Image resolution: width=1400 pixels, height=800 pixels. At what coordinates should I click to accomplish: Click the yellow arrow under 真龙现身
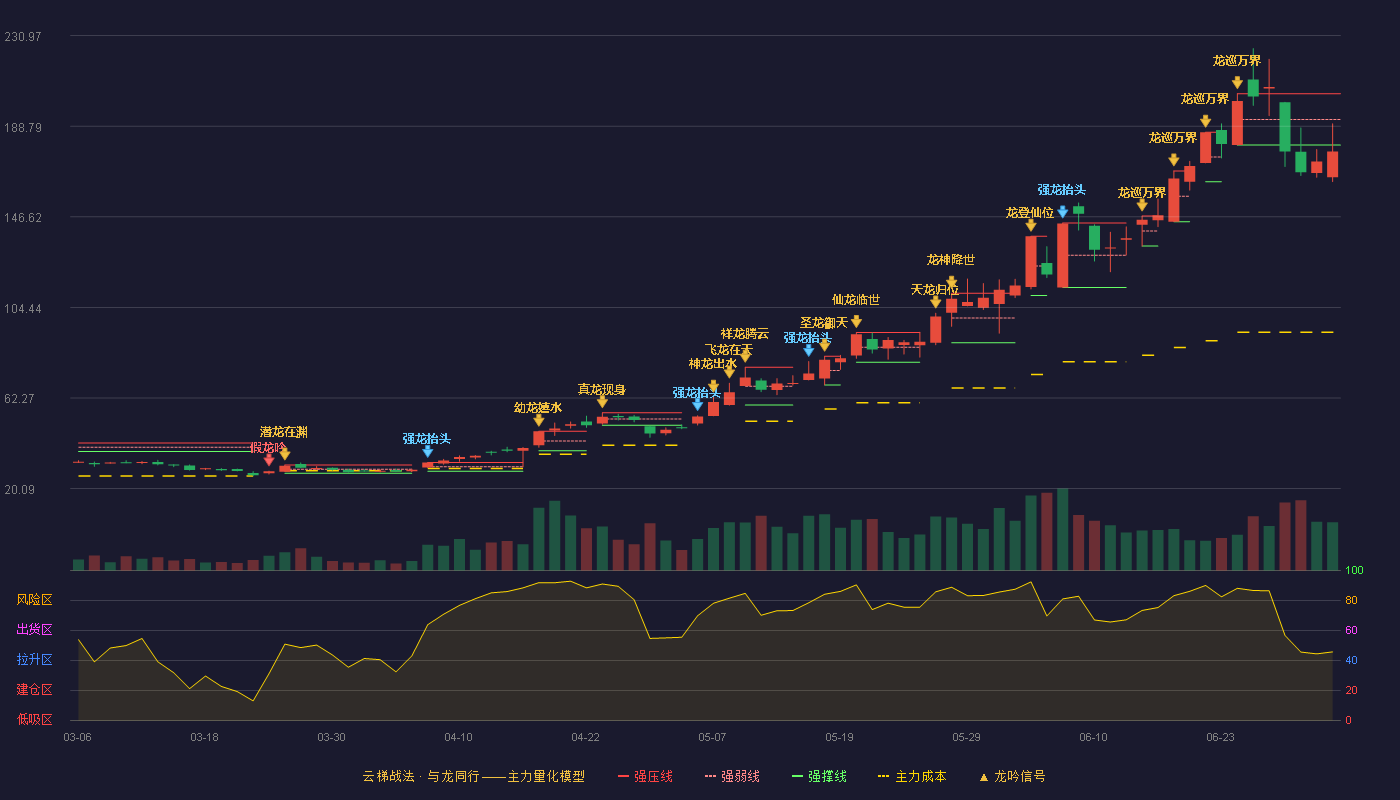point(602,401)
